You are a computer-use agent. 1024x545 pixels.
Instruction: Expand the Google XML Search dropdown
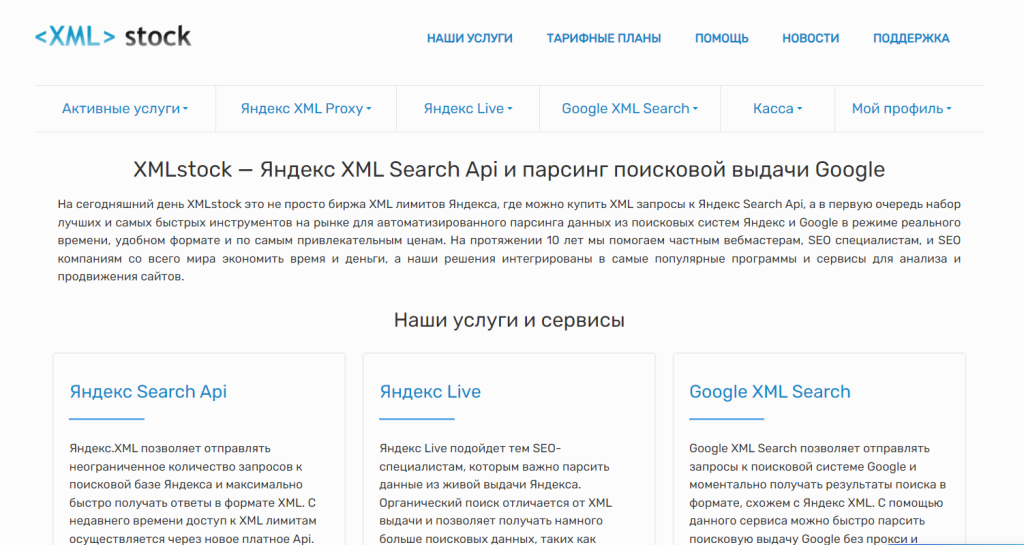tap(630, 109)
